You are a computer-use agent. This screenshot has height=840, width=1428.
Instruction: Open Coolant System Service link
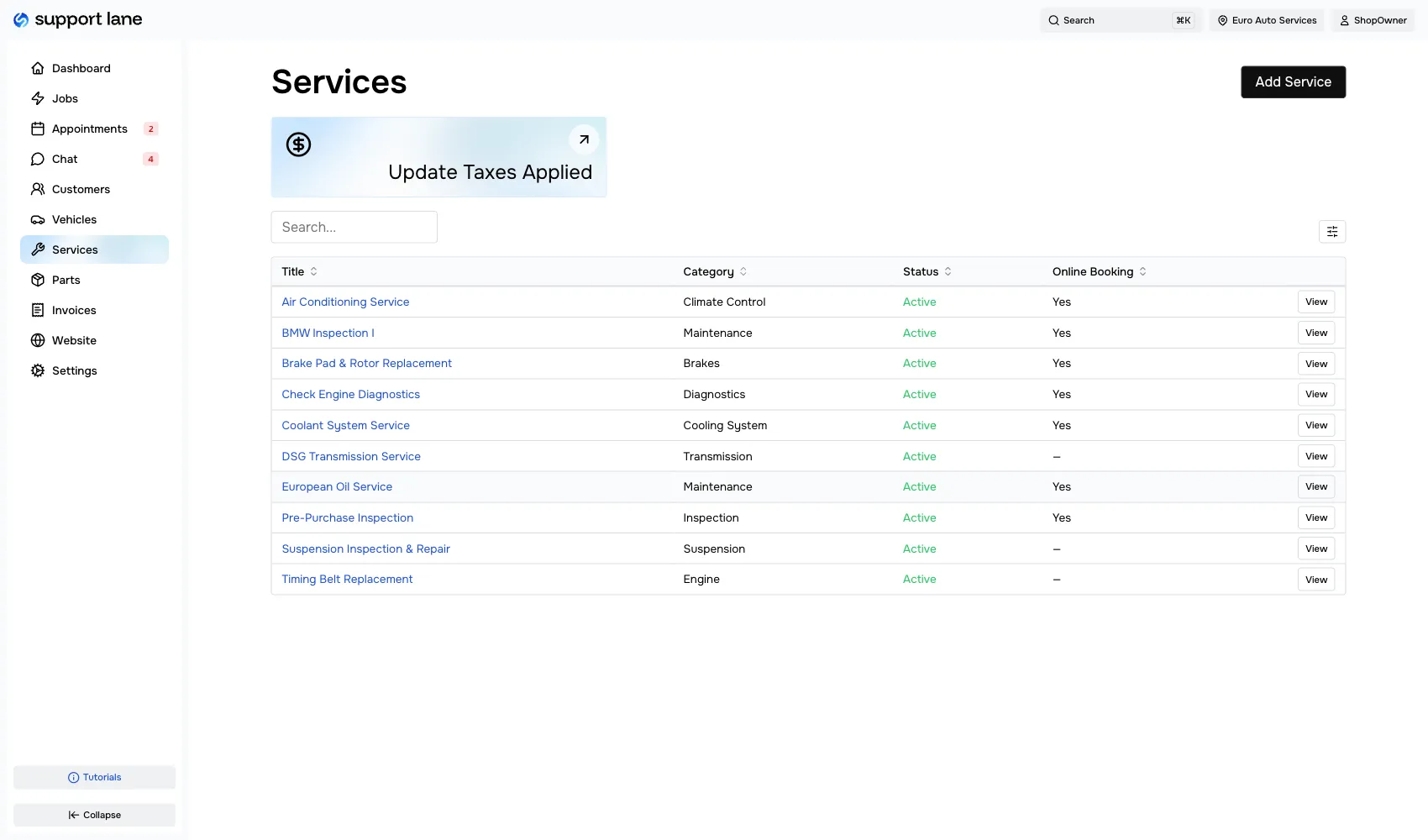345,425
